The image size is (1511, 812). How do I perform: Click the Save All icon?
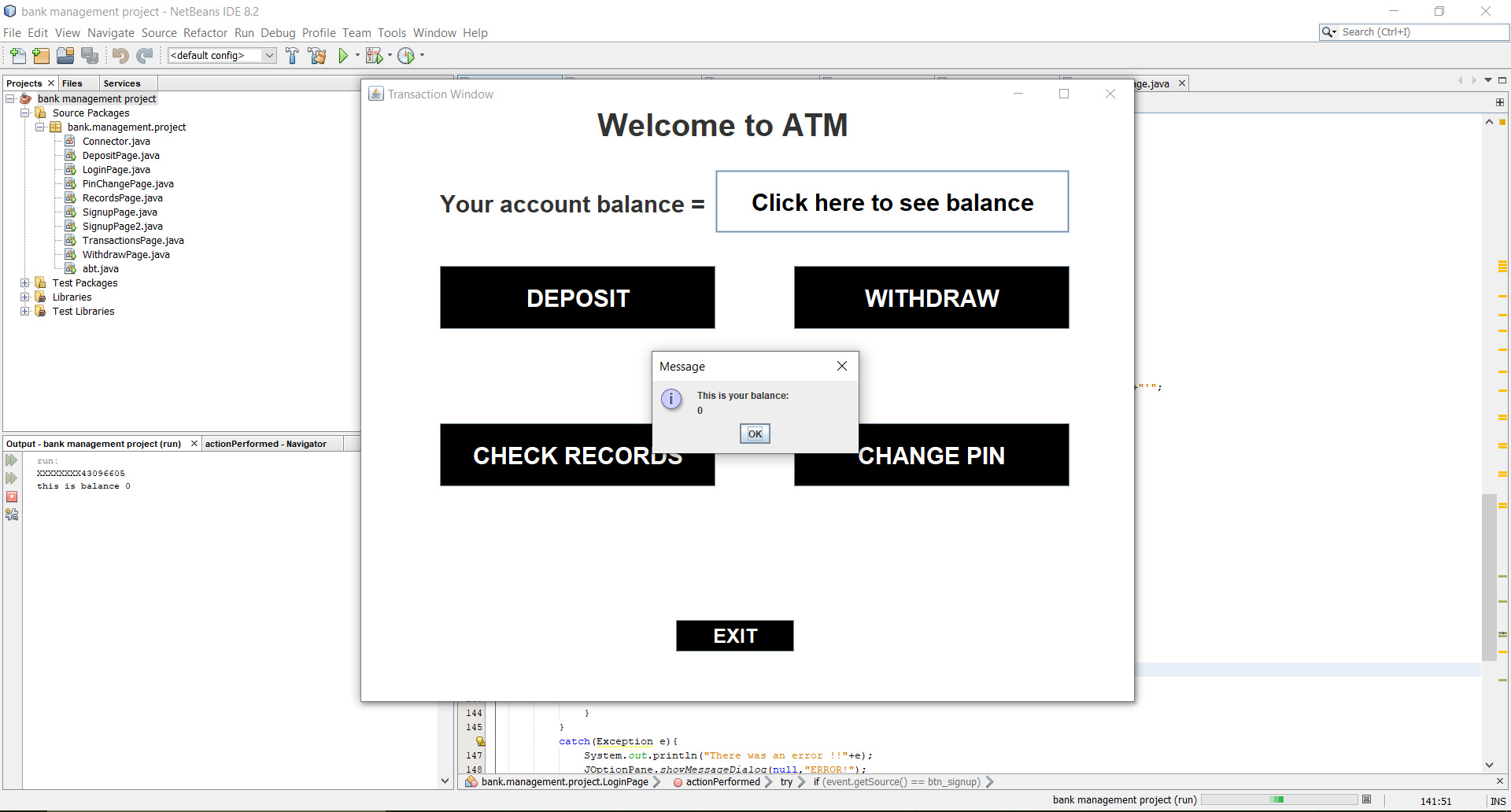(90, 55)
